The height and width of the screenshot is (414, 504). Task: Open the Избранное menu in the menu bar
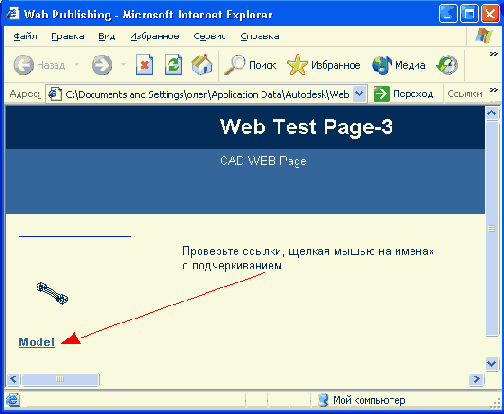155,36
